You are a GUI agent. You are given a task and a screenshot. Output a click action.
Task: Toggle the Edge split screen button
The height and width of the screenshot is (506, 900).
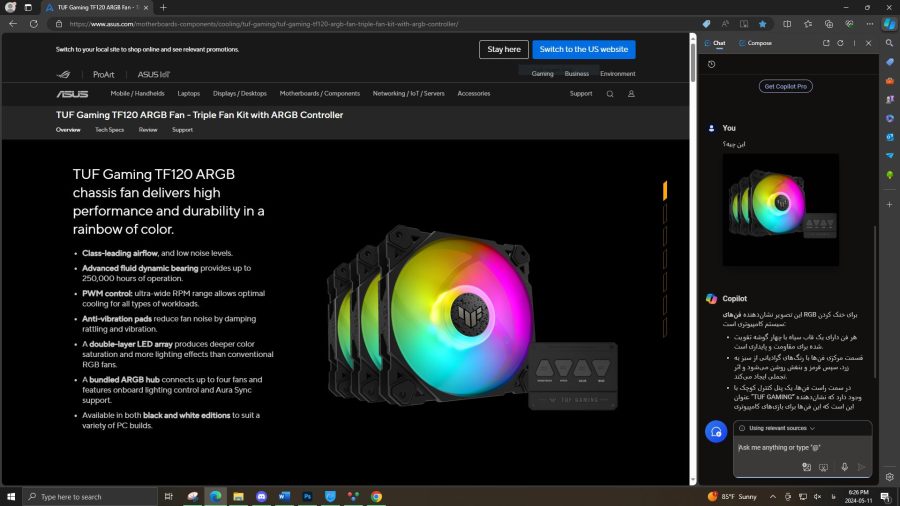pyautogui.click(x=787, y=23)
